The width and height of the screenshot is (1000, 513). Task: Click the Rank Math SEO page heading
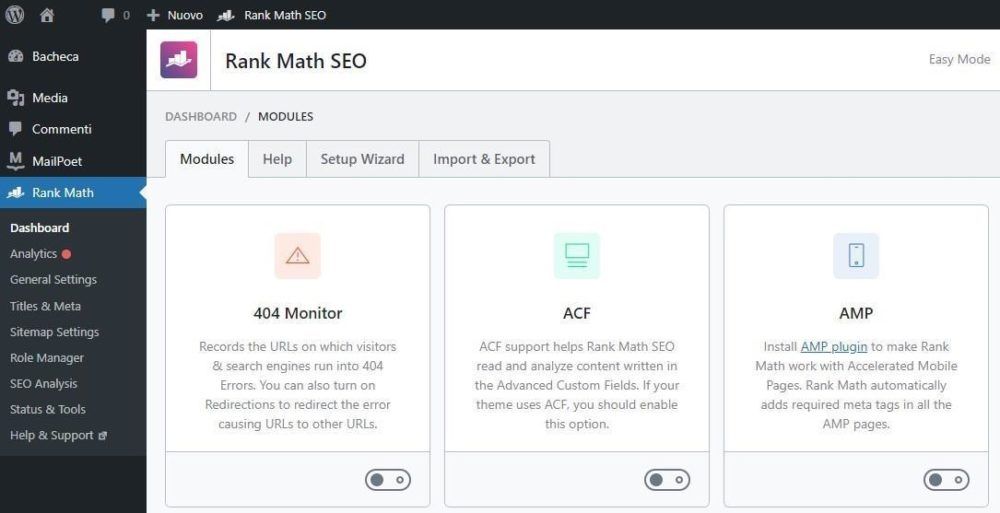click(x=296, y=61)
